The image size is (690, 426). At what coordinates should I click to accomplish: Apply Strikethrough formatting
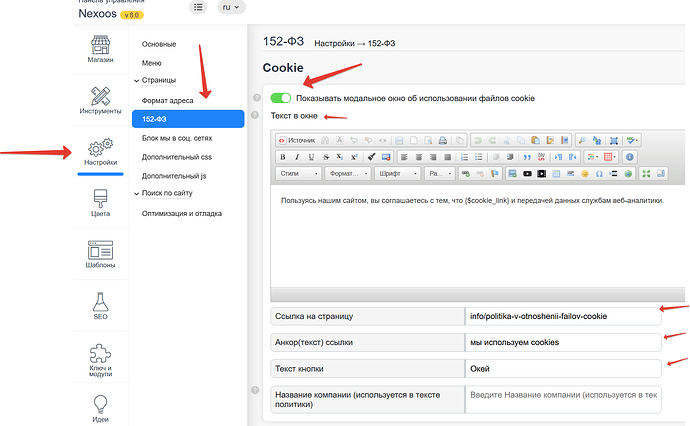pyautogui.click(x=326, y=157)
